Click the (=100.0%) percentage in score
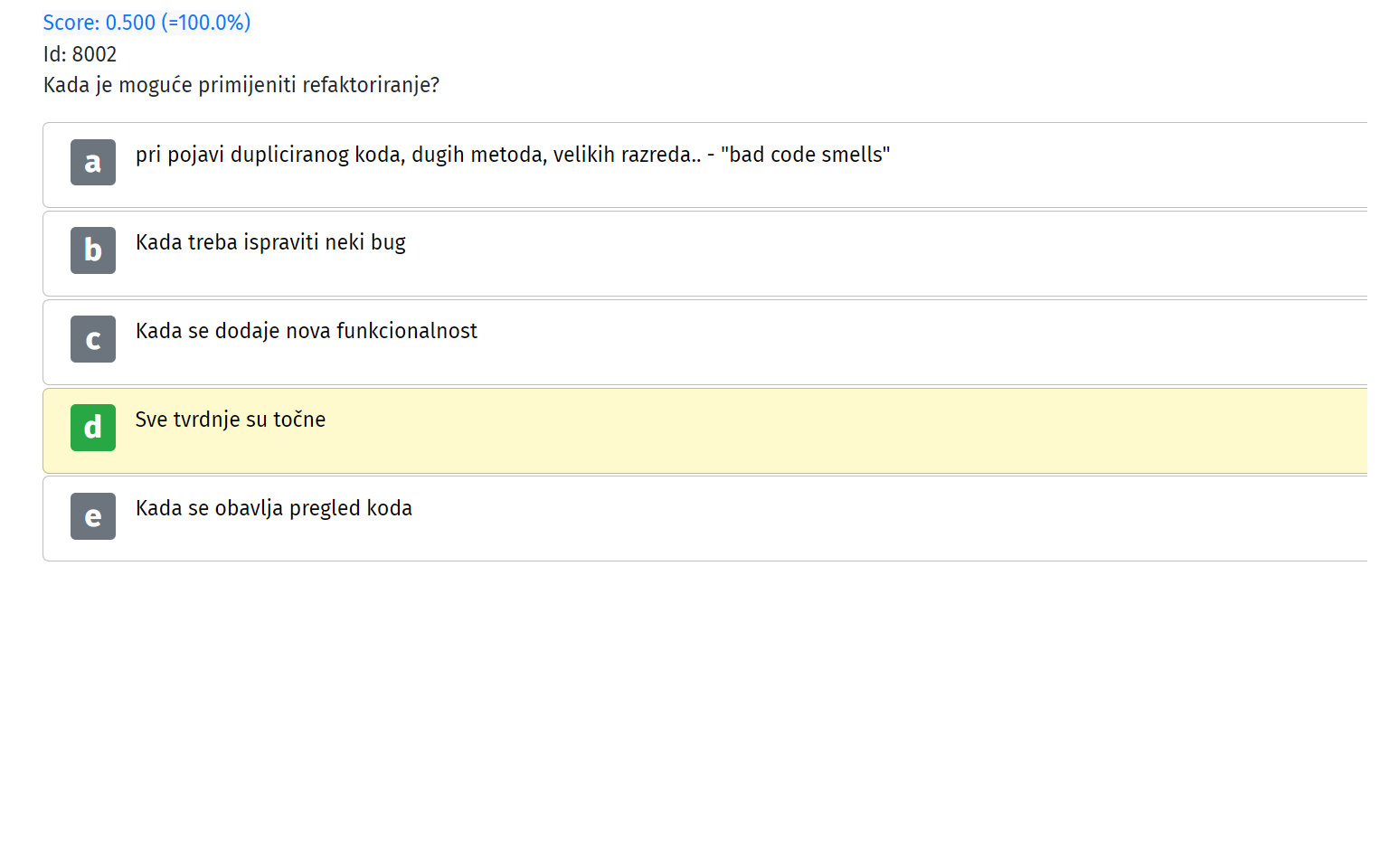 click(x=206, y=23)
